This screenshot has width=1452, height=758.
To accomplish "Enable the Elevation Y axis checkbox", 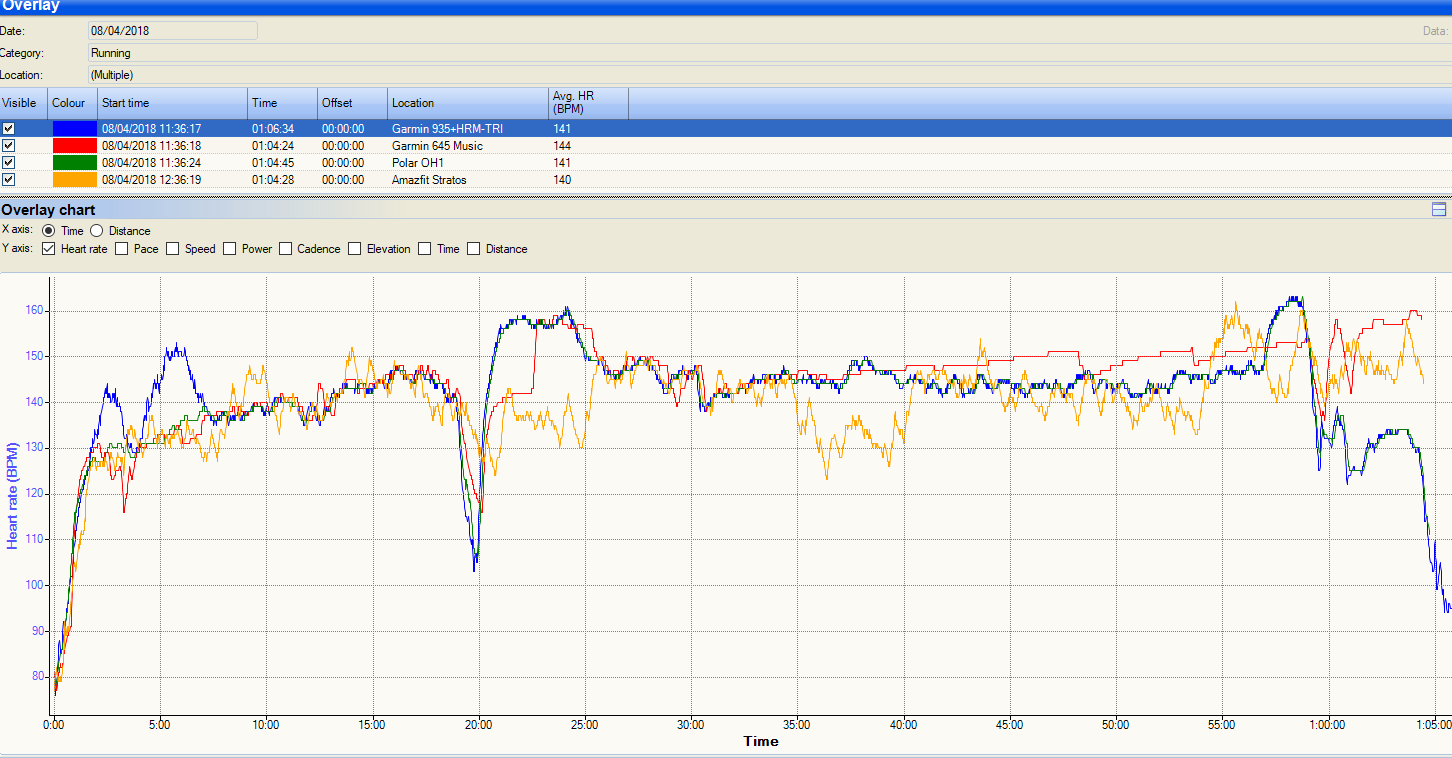I will click(x=355, y=249).
